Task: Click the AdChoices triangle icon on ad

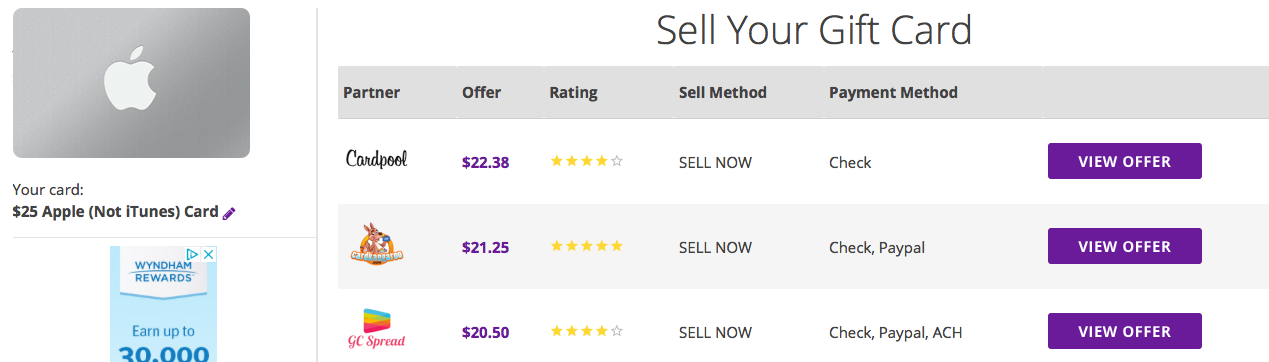Action: click(194, 255)
